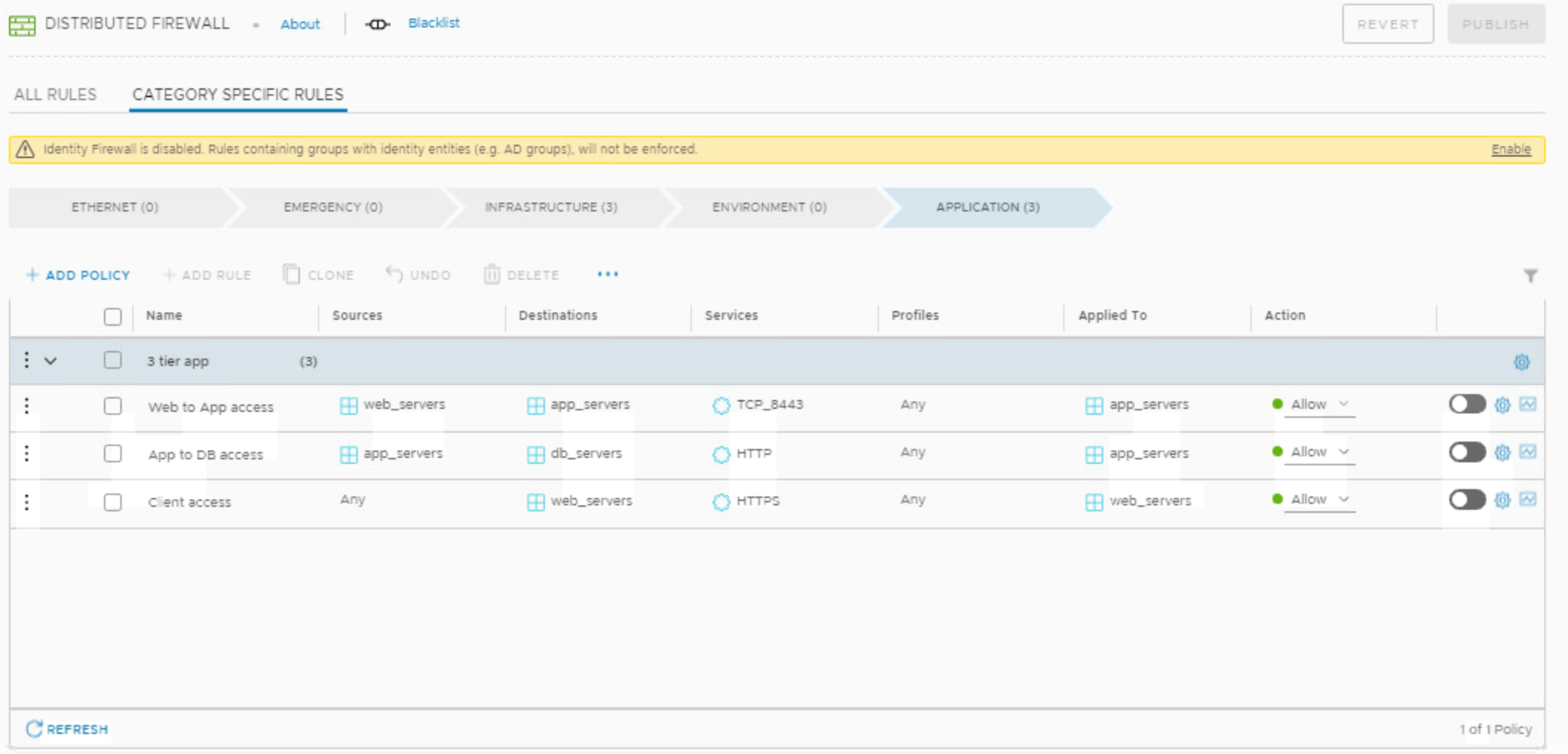Click the more actions ellipsis in the toolbar
The width and height of the screenshot is (1568, 754).
coord(607,275)
